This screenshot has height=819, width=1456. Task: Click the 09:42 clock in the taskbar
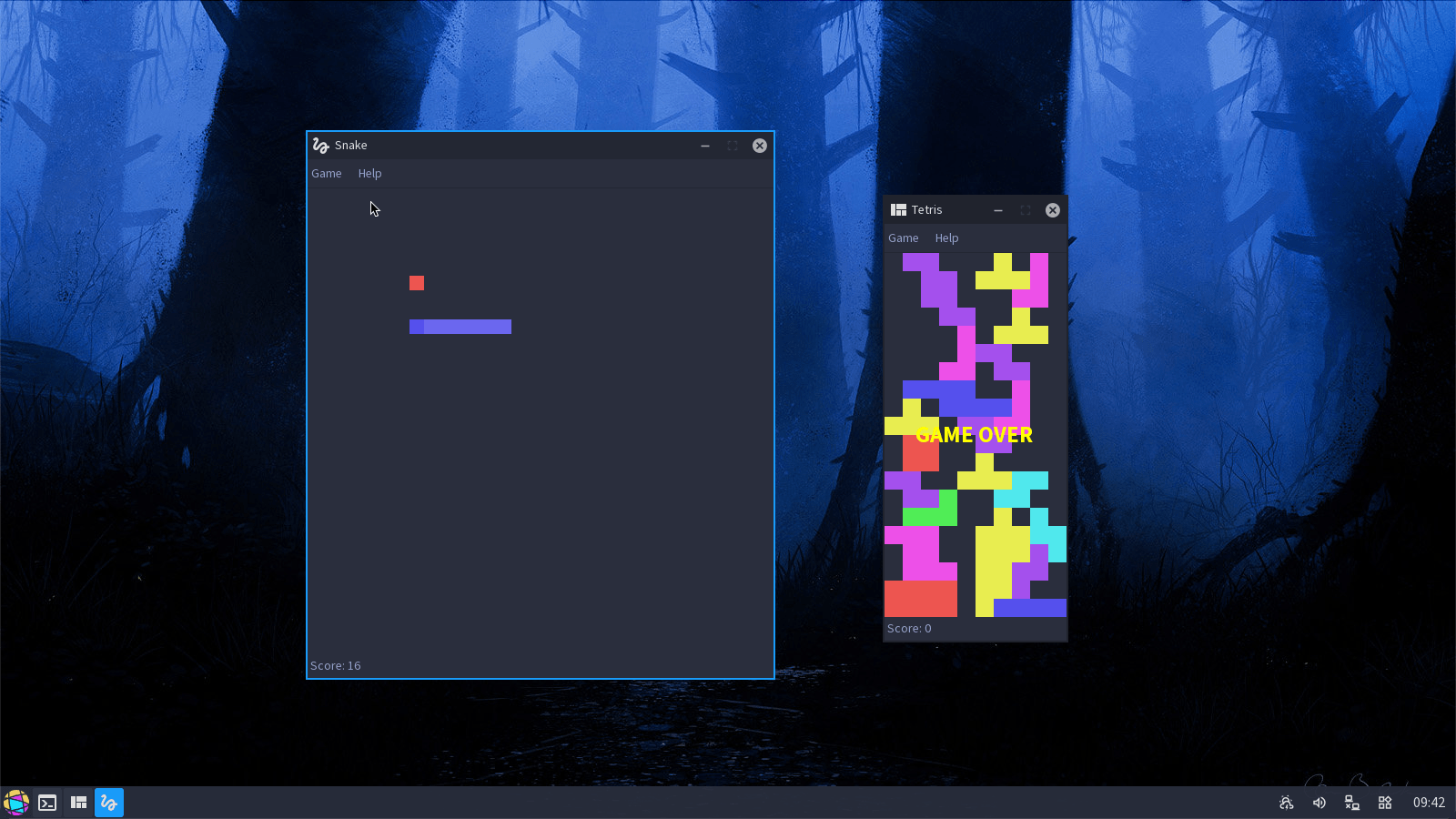[1428, 803]
